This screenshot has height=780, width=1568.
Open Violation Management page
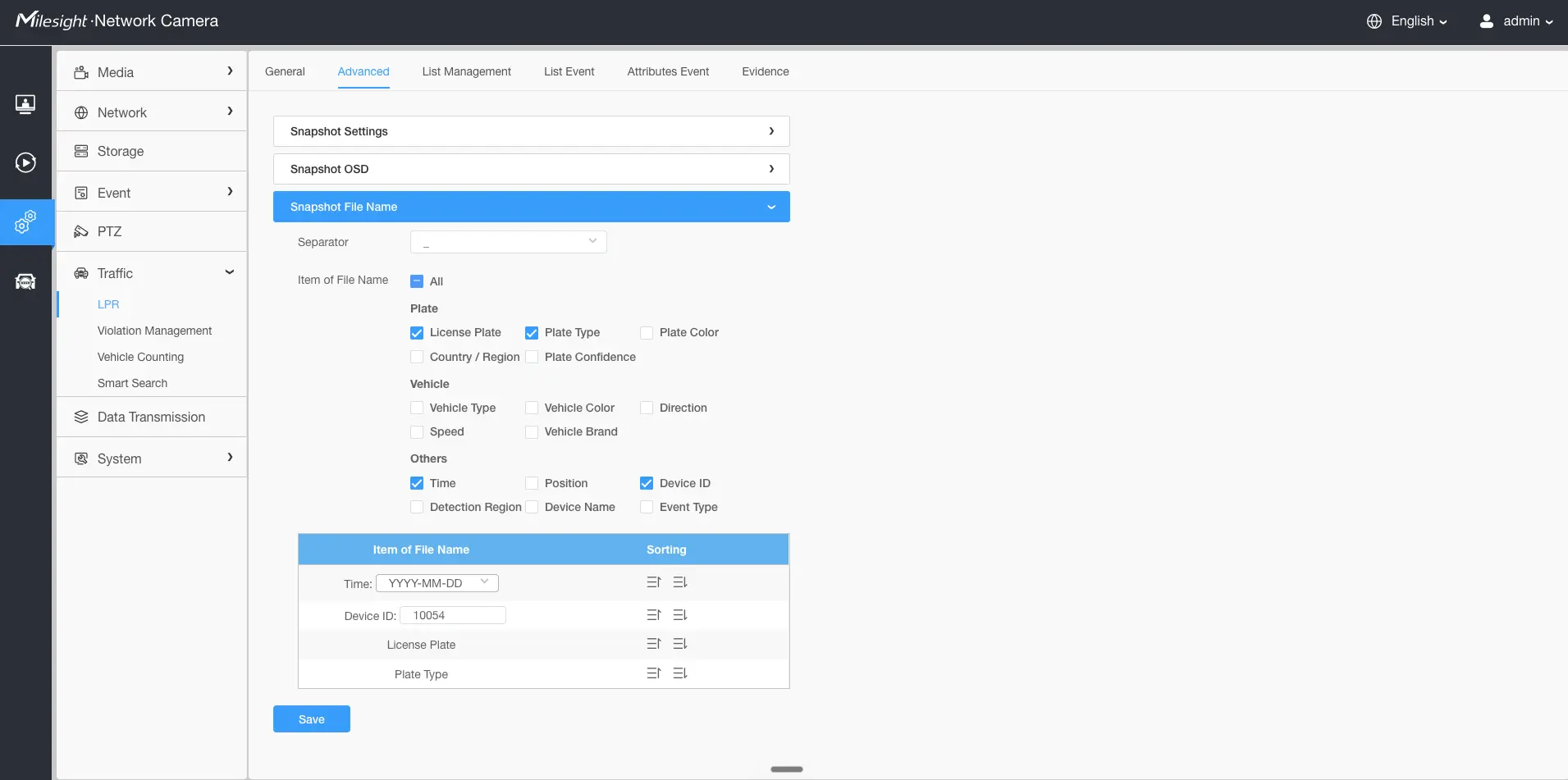pyautogui.click(x=154, y=331)
